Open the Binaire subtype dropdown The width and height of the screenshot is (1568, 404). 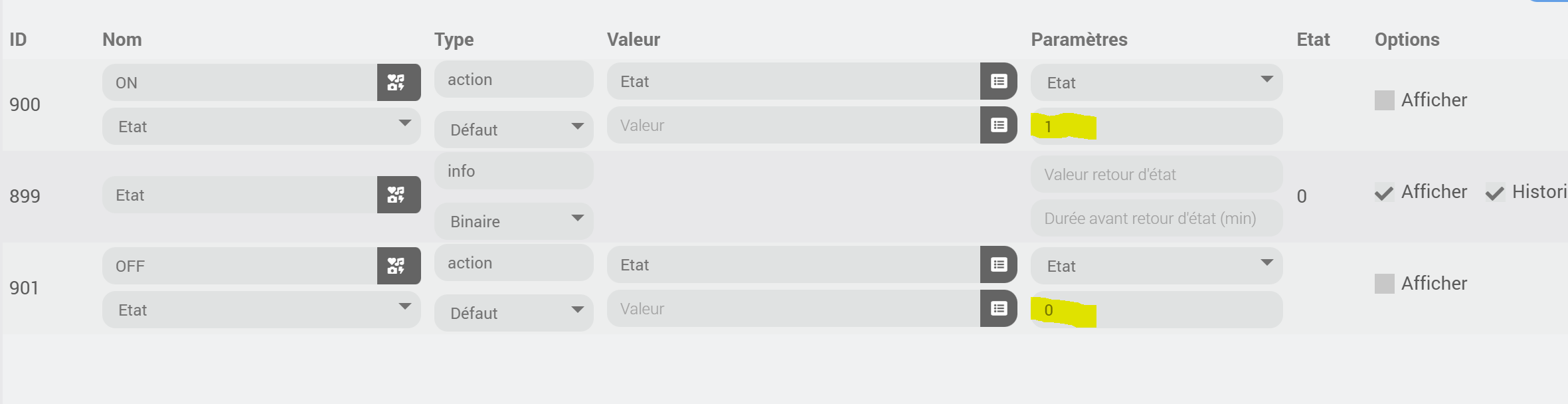click(x=513, y=221)
